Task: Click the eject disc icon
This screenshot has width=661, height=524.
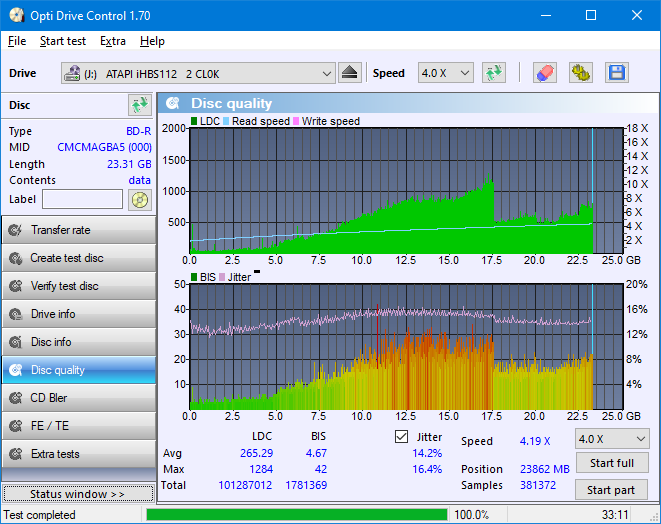Action: [349, 73]
